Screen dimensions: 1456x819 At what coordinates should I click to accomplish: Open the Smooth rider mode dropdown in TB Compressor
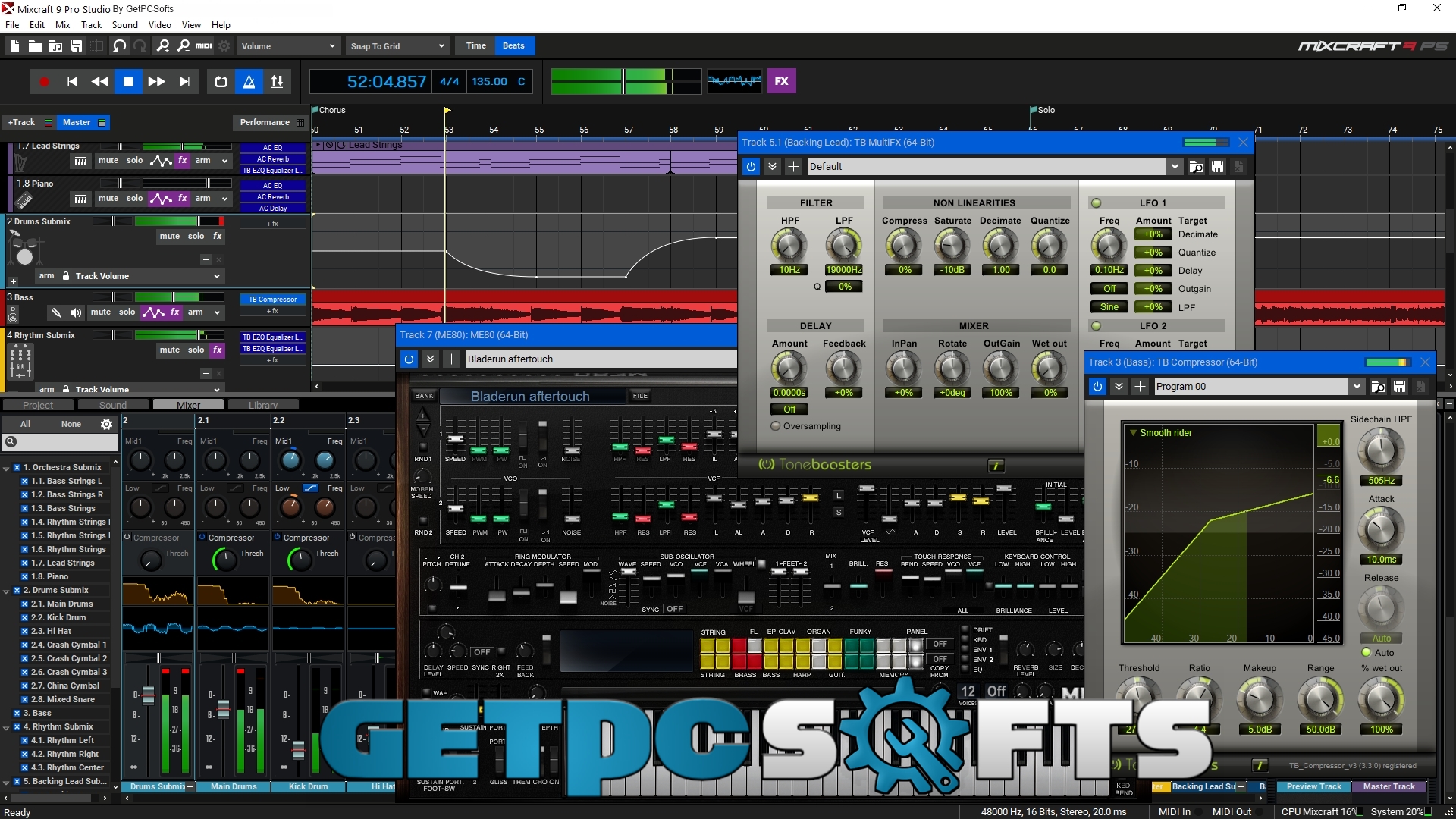(x=1160, y=433)
